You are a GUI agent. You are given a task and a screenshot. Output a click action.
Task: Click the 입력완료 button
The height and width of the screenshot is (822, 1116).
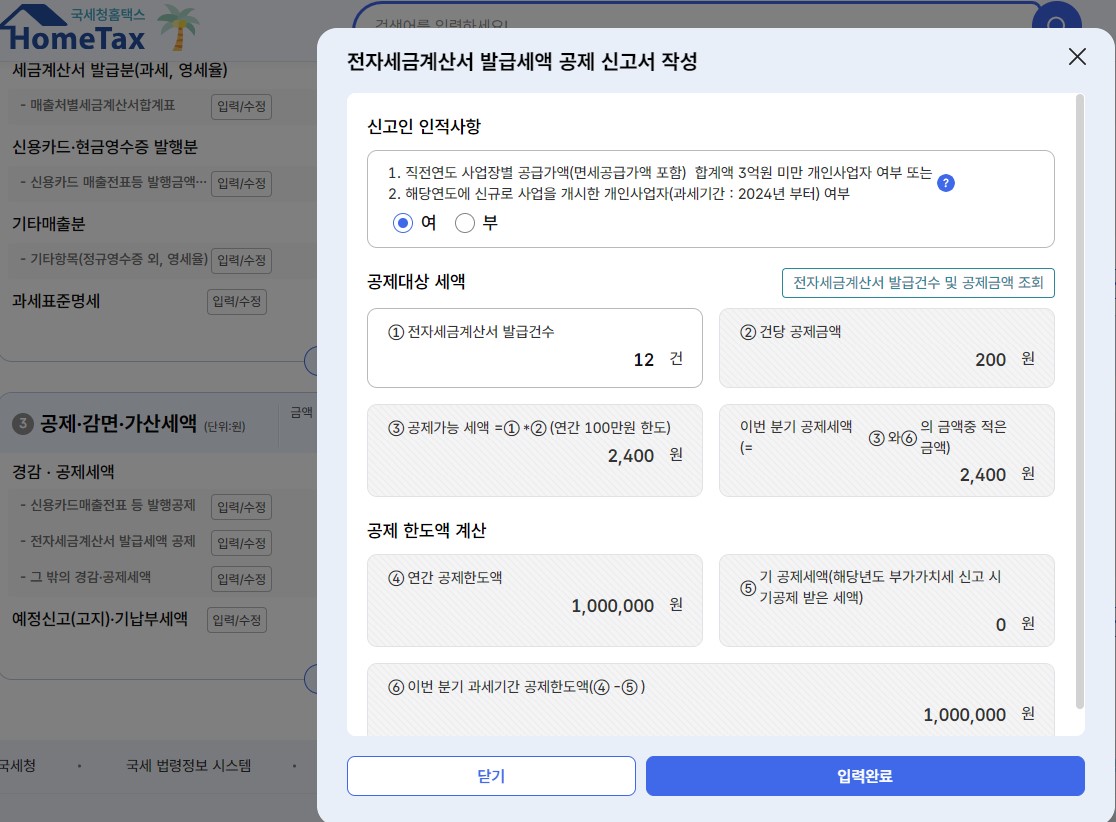click(865, 776)
